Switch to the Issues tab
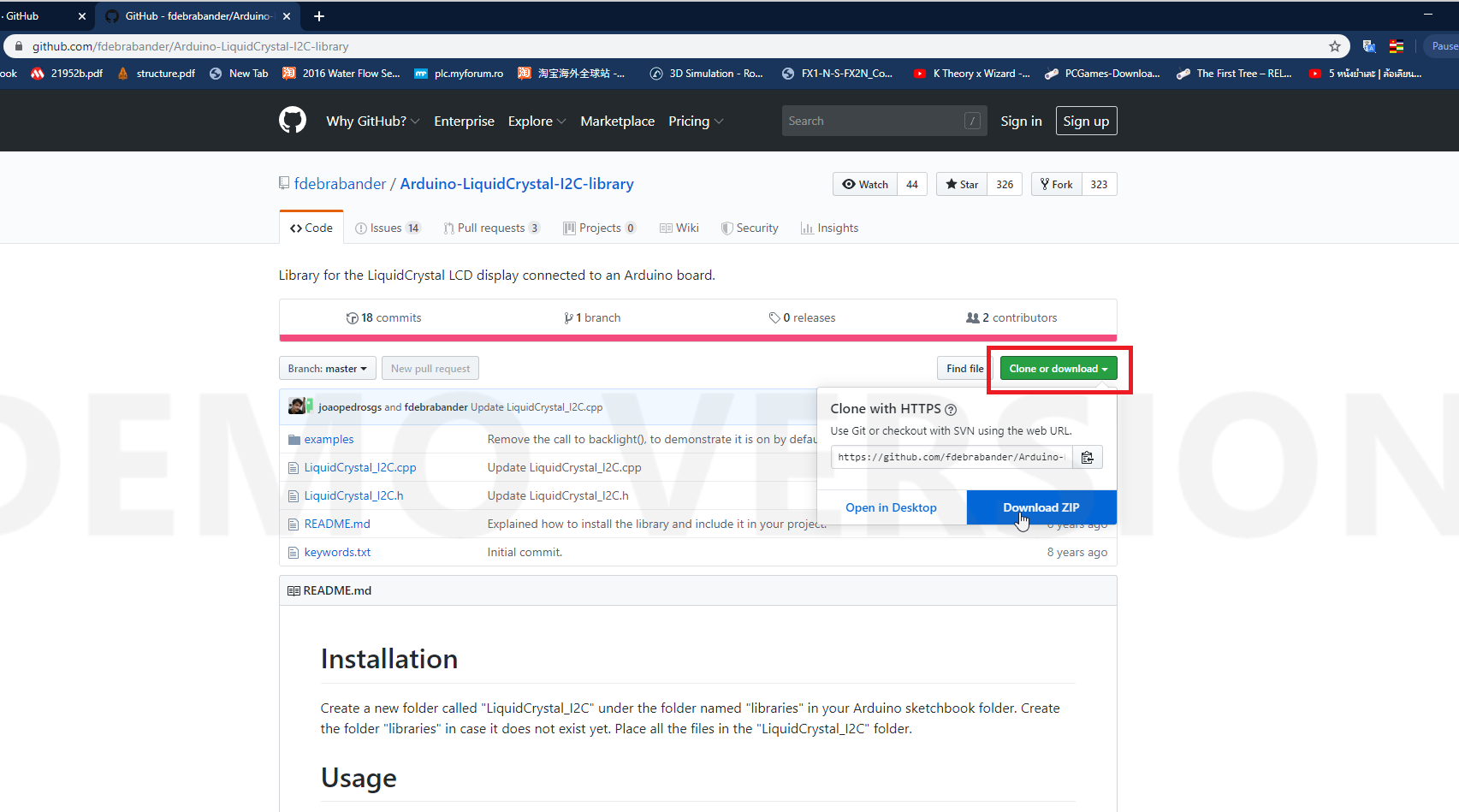The width and height of the screenshot is (1459, 812). [x=388, y=228]
